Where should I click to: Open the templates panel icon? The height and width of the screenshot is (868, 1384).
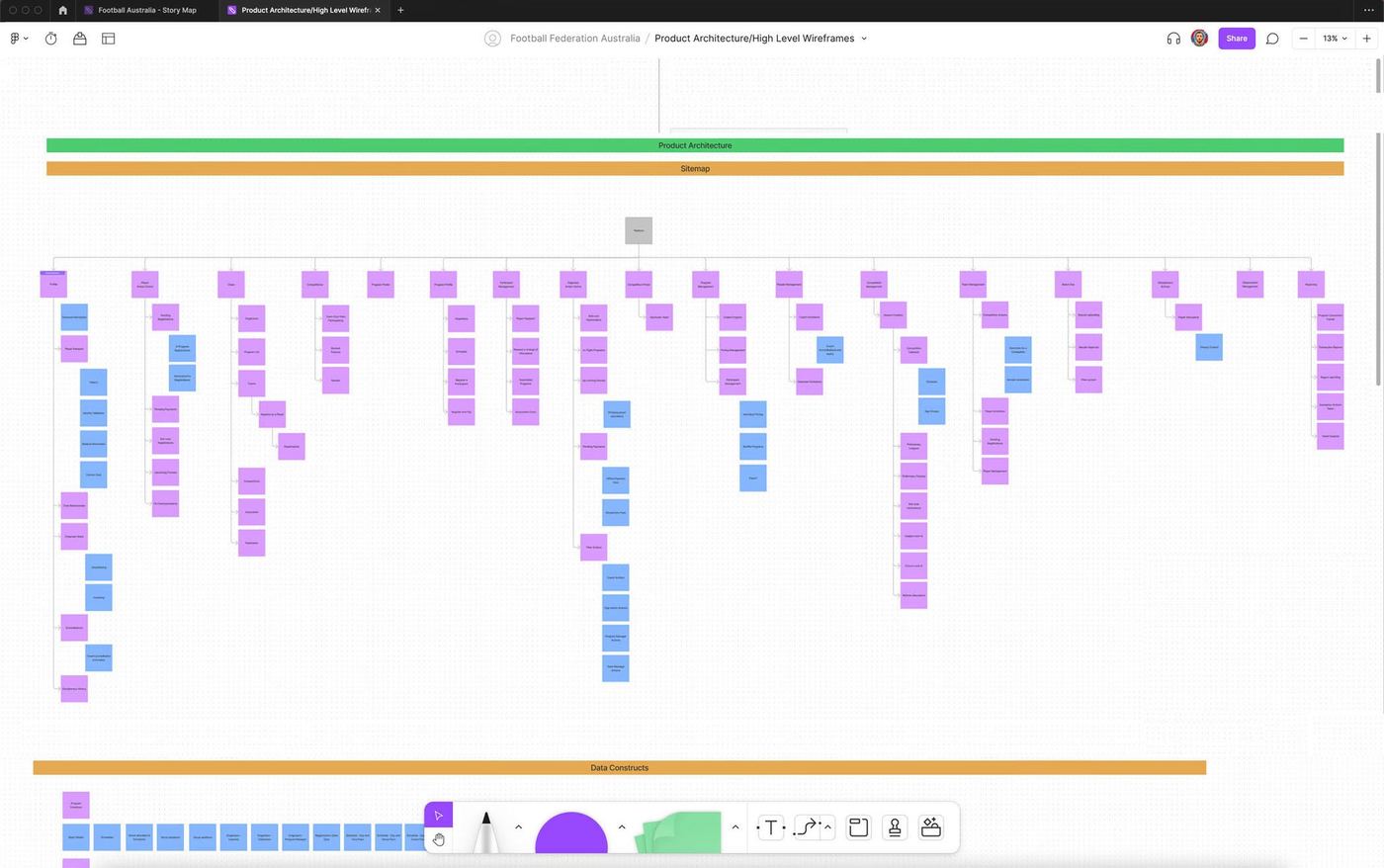point(109,39)
